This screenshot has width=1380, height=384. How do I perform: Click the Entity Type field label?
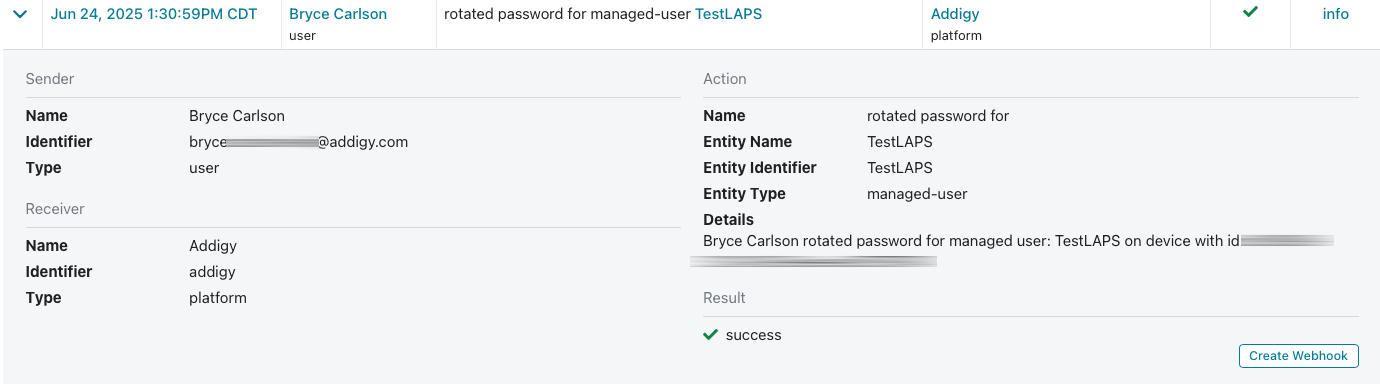[x=745, y=194]
